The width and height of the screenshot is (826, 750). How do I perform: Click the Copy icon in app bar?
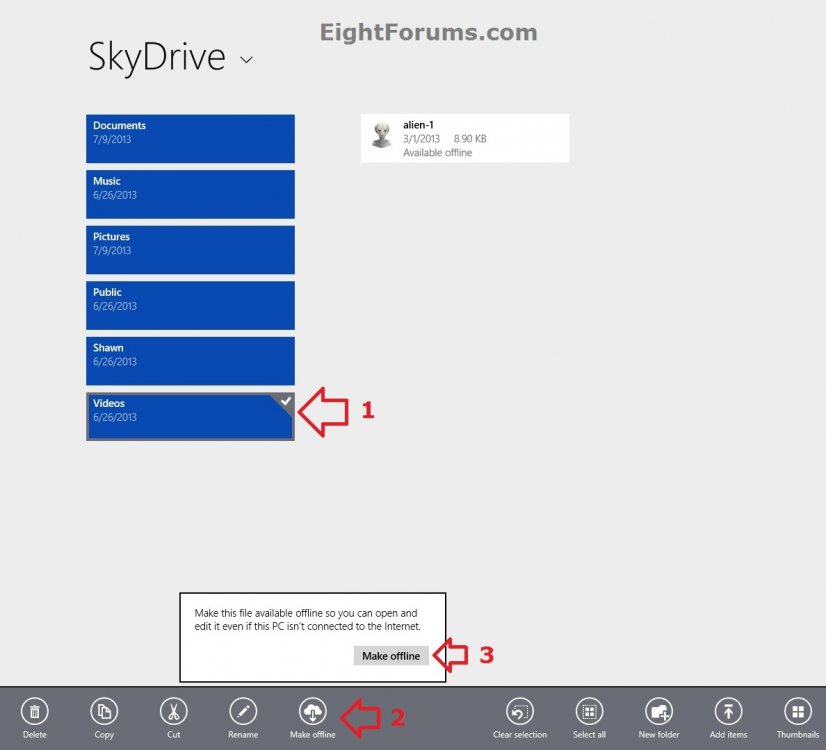pyautogui.click(x=104, y=712)
